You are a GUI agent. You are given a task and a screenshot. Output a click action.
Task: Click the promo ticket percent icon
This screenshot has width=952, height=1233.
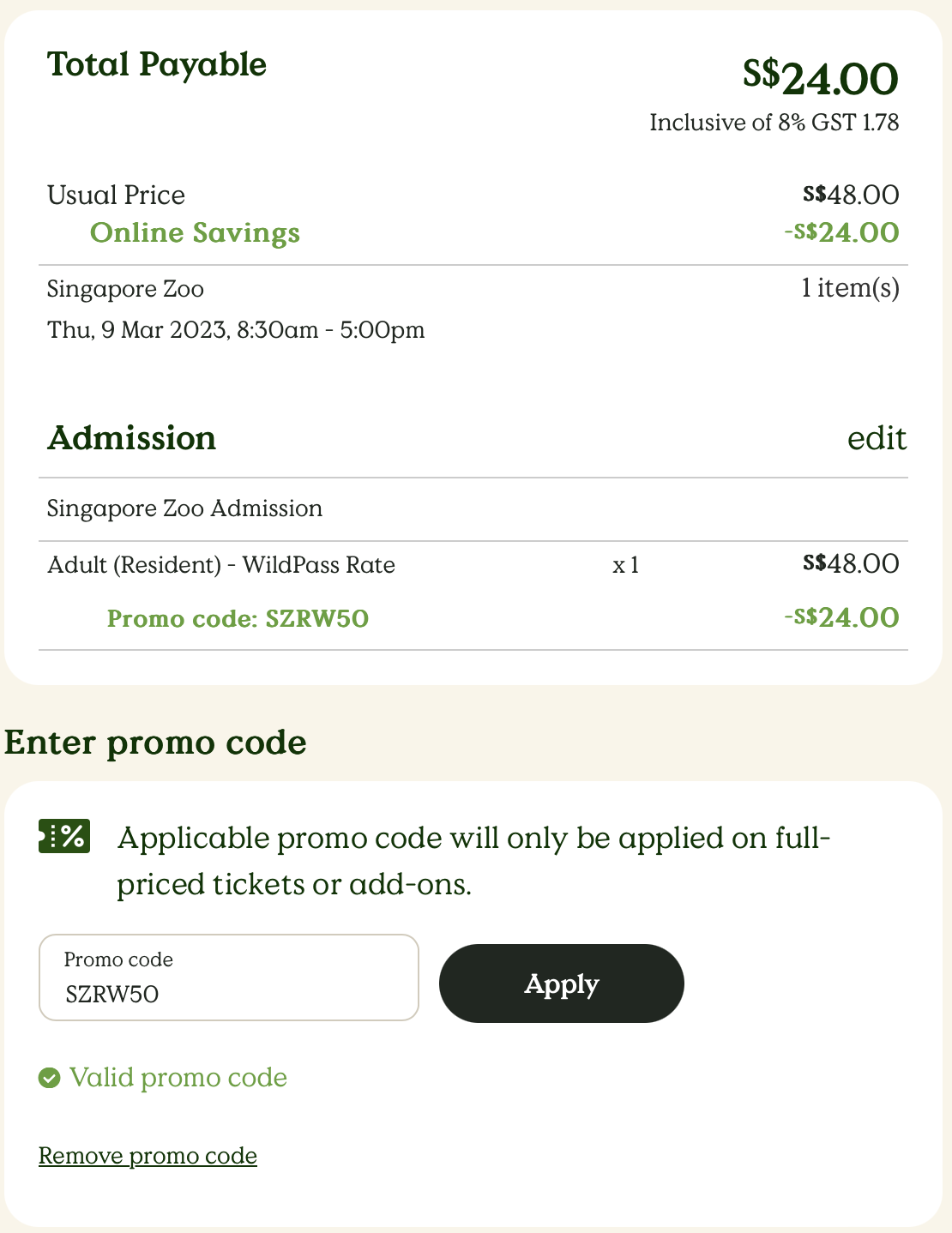(x=64, y=836)
